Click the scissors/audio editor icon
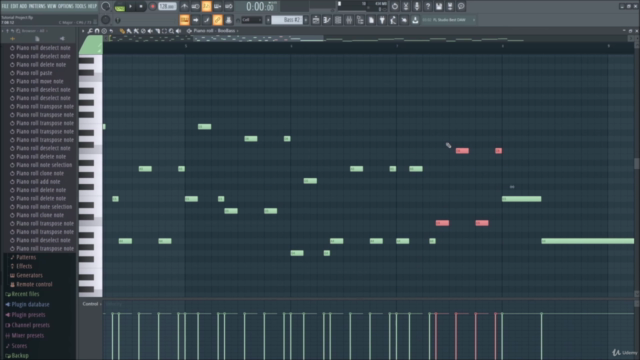Screen dimensions: 640x360 pyautogui.click(x=406, y=7)
